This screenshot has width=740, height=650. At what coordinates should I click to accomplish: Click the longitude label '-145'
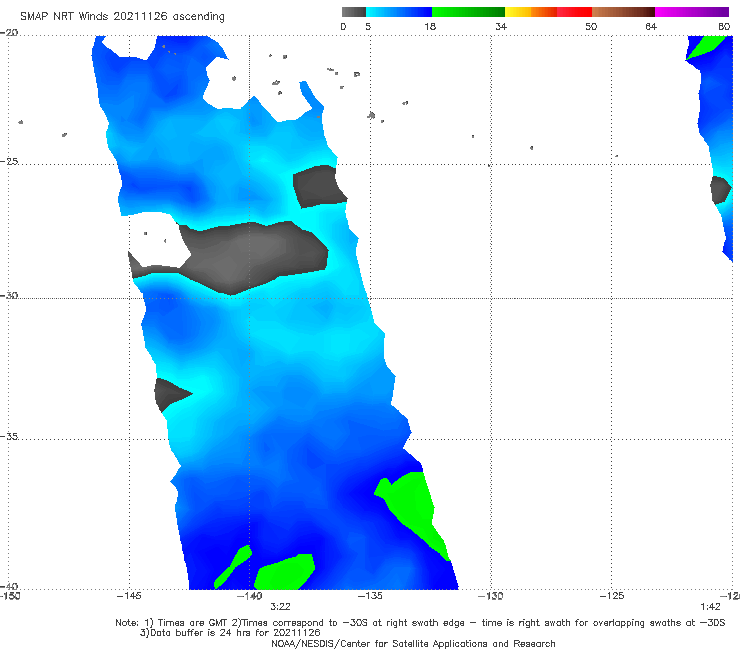[x=129, y=596]
